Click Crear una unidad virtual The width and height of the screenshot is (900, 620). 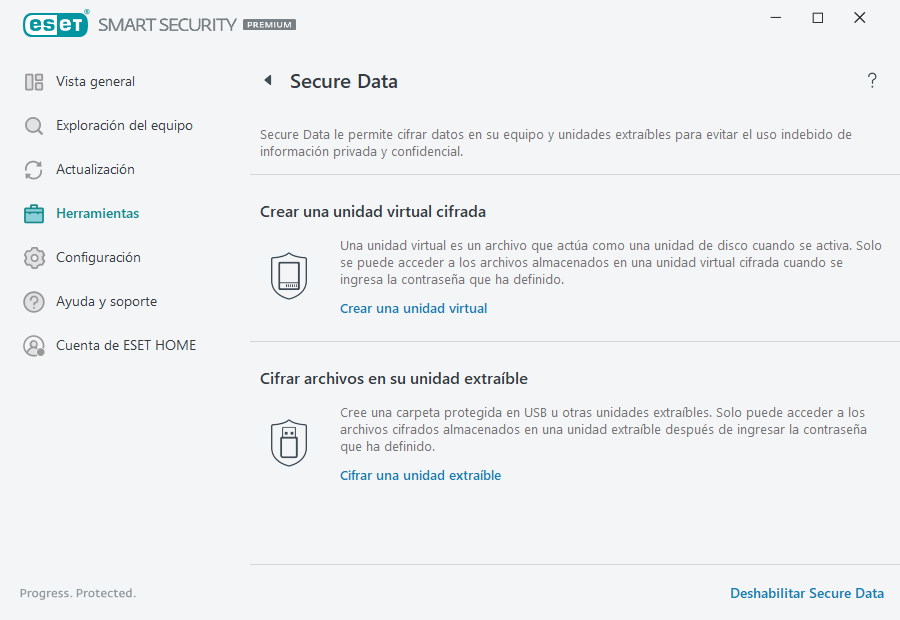413,308
